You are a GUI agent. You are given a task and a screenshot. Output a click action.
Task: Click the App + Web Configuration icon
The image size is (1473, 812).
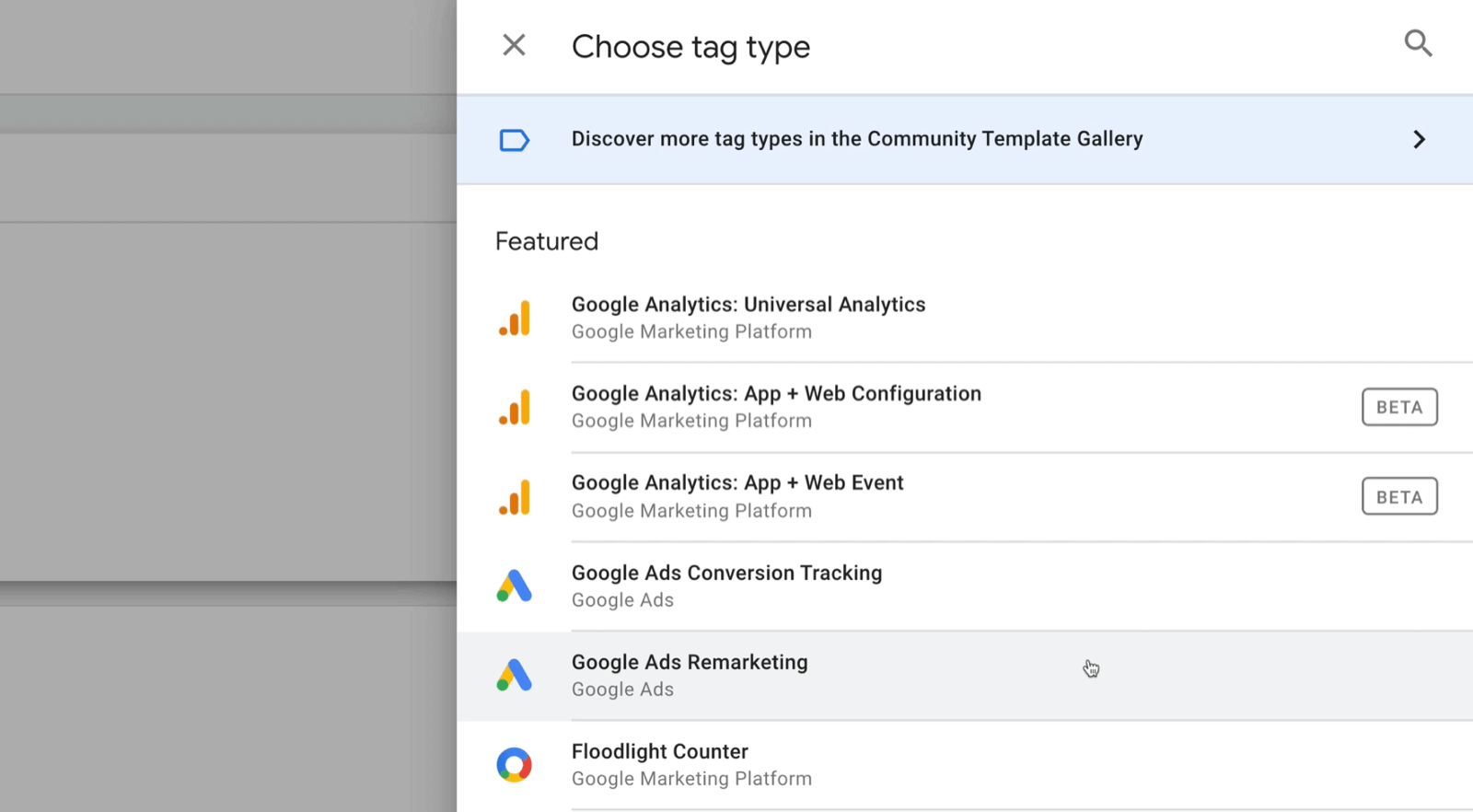tap(515, 408)
